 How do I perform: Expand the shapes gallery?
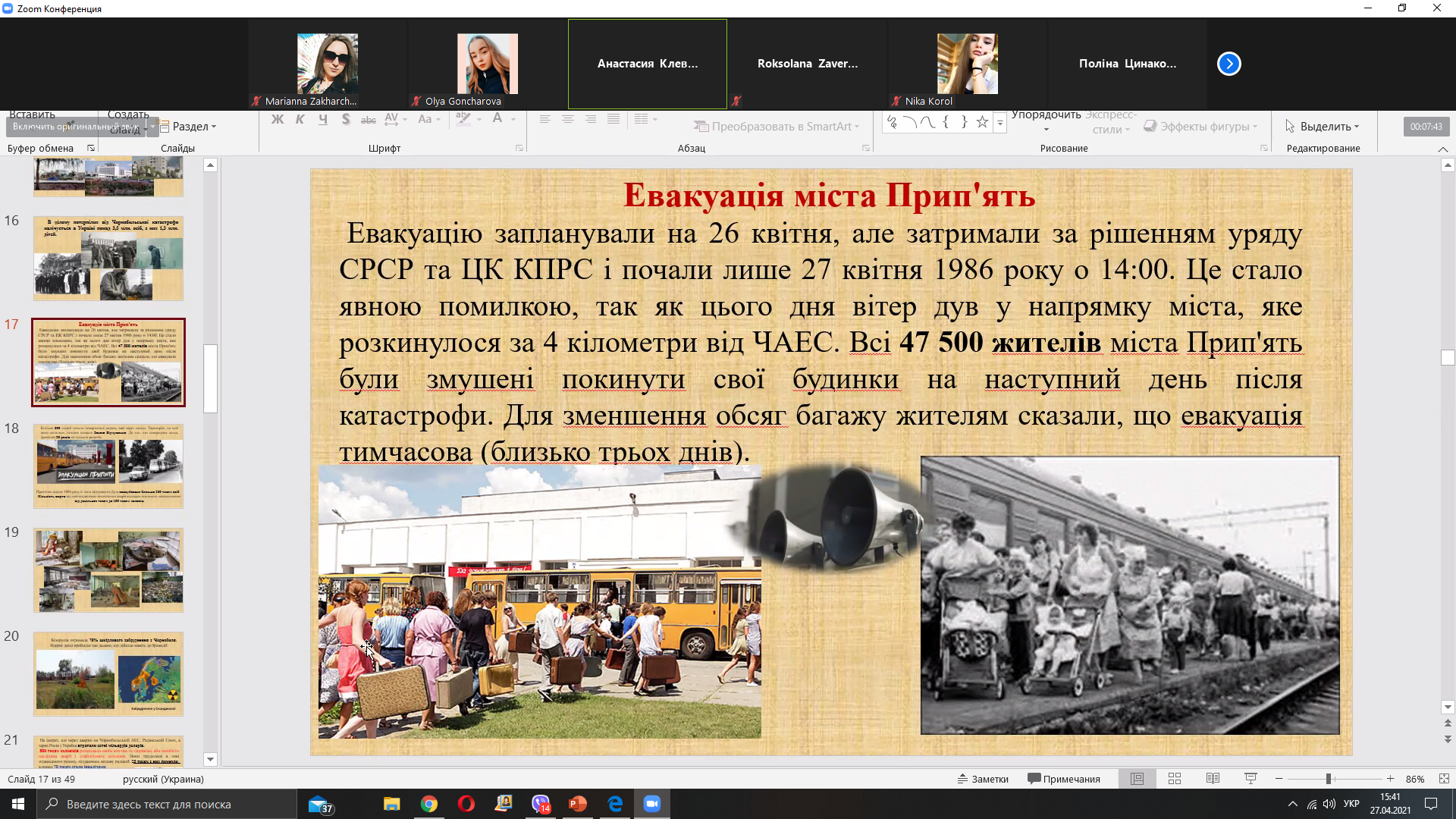(1000, 123)
